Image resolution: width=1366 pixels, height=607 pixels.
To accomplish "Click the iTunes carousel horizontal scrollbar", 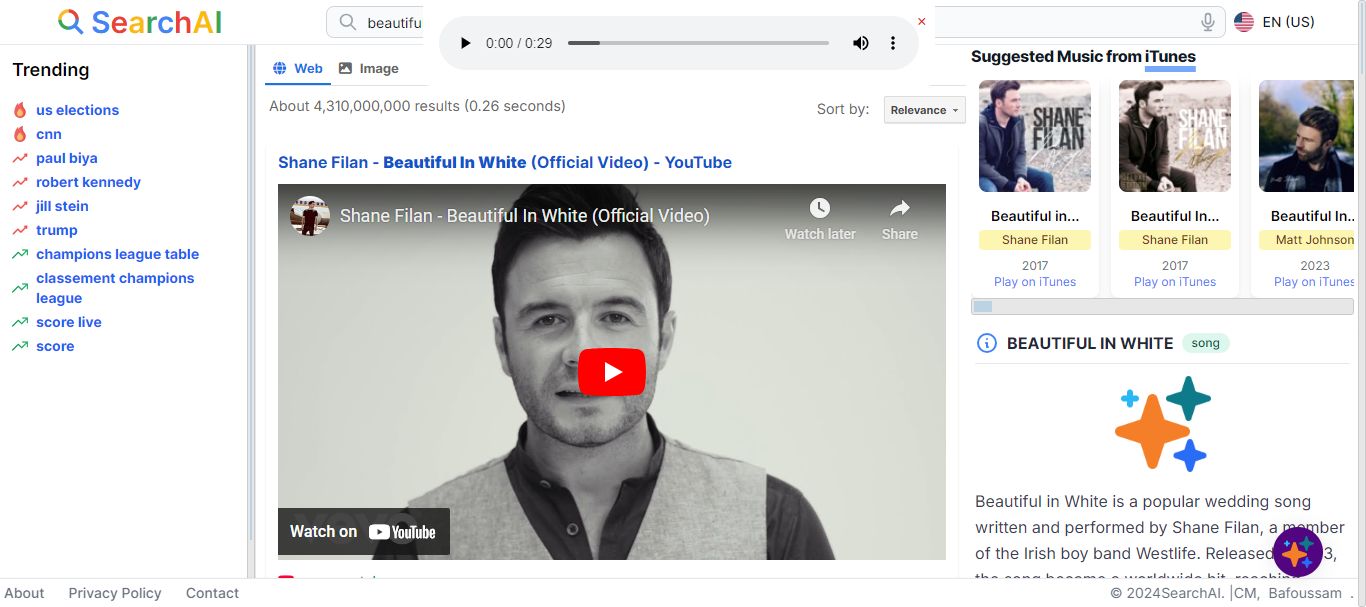I will (1162, 307).
